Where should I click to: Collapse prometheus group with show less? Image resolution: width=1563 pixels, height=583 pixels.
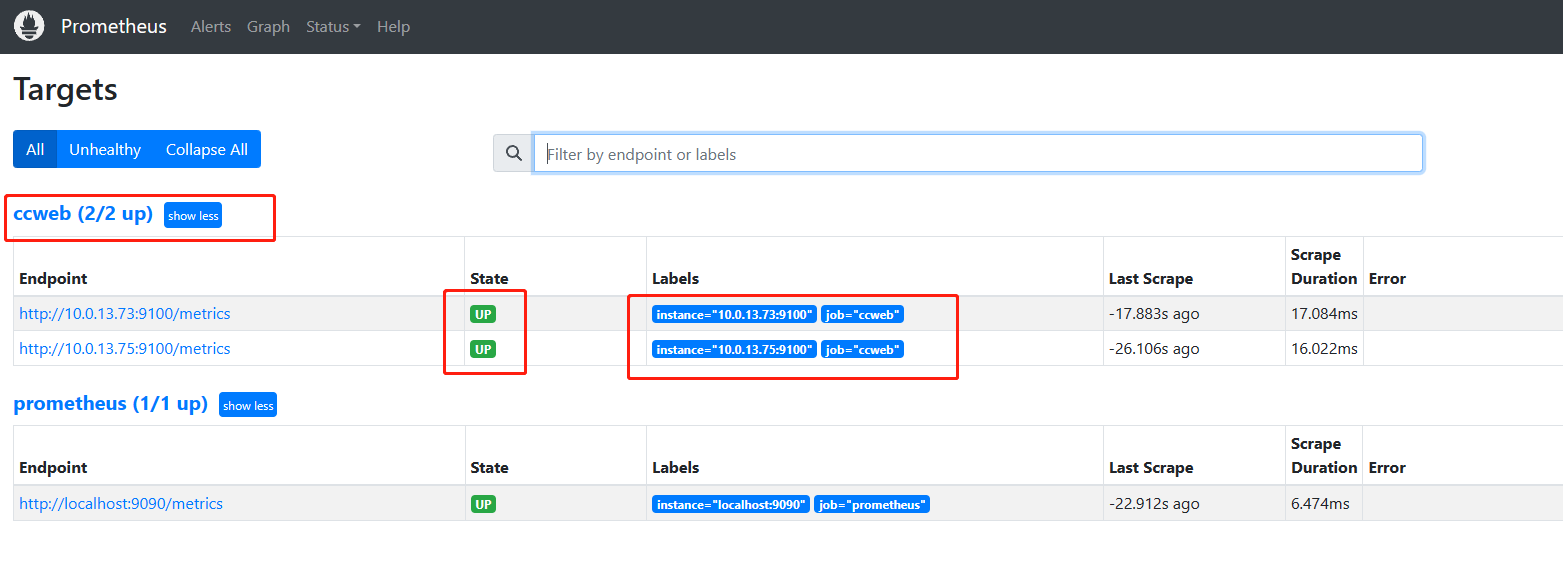click(x=248, y=405)
